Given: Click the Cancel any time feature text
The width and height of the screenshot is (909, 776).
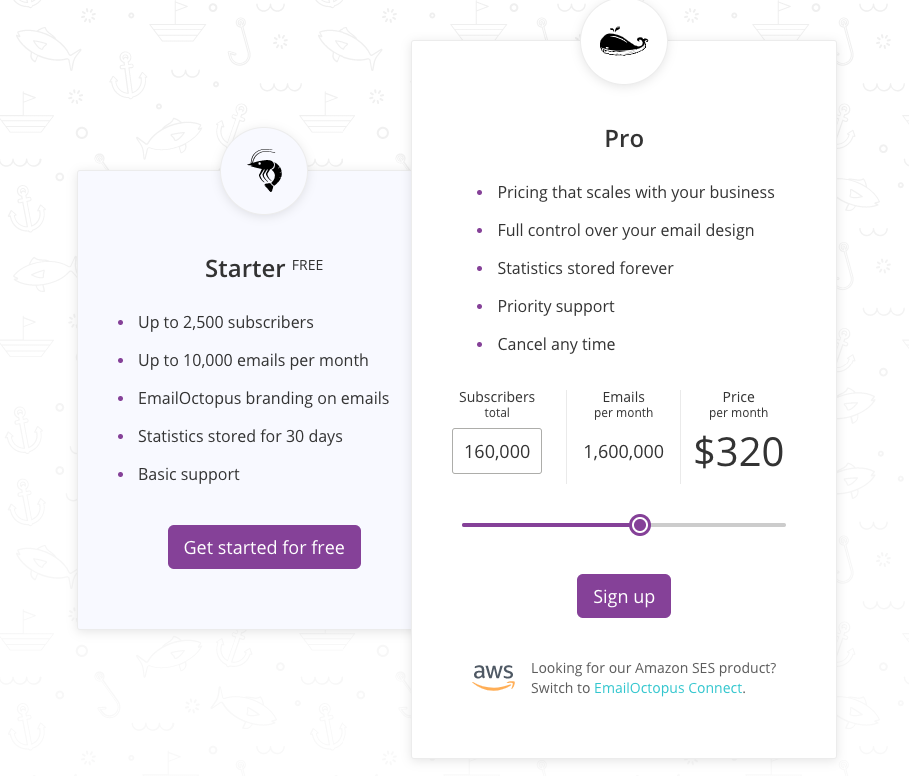Looking at the screenshot, I should point(556,344).
